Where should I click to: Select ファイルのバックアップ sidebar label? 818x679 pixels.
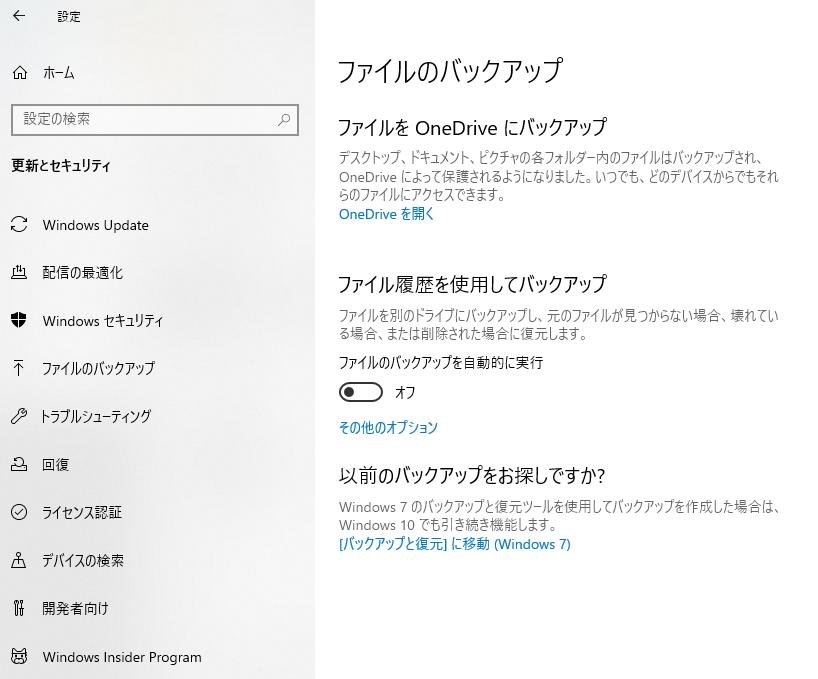(99, 368)
